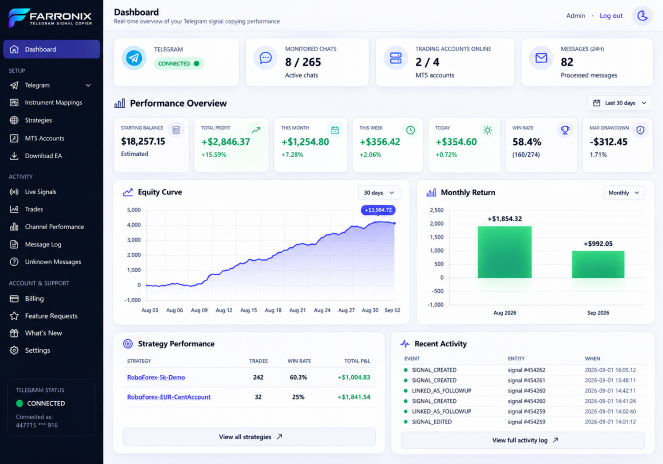Click the $18,257.15 starting balance value
Screen dimensions: 663x464
pos(143,141)
